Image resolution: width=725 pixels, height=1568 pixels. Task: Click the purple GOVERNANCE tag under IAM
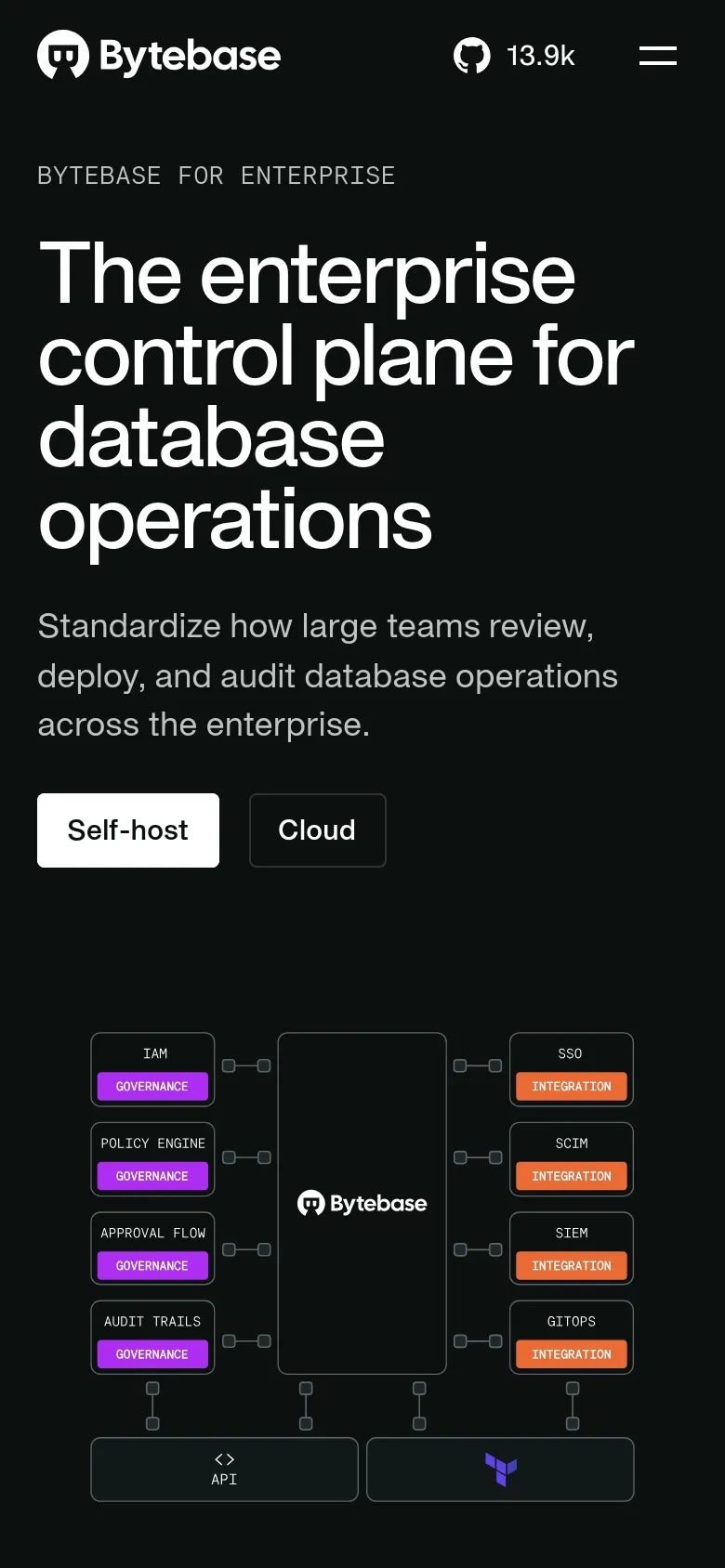(x=152, y=1086)
